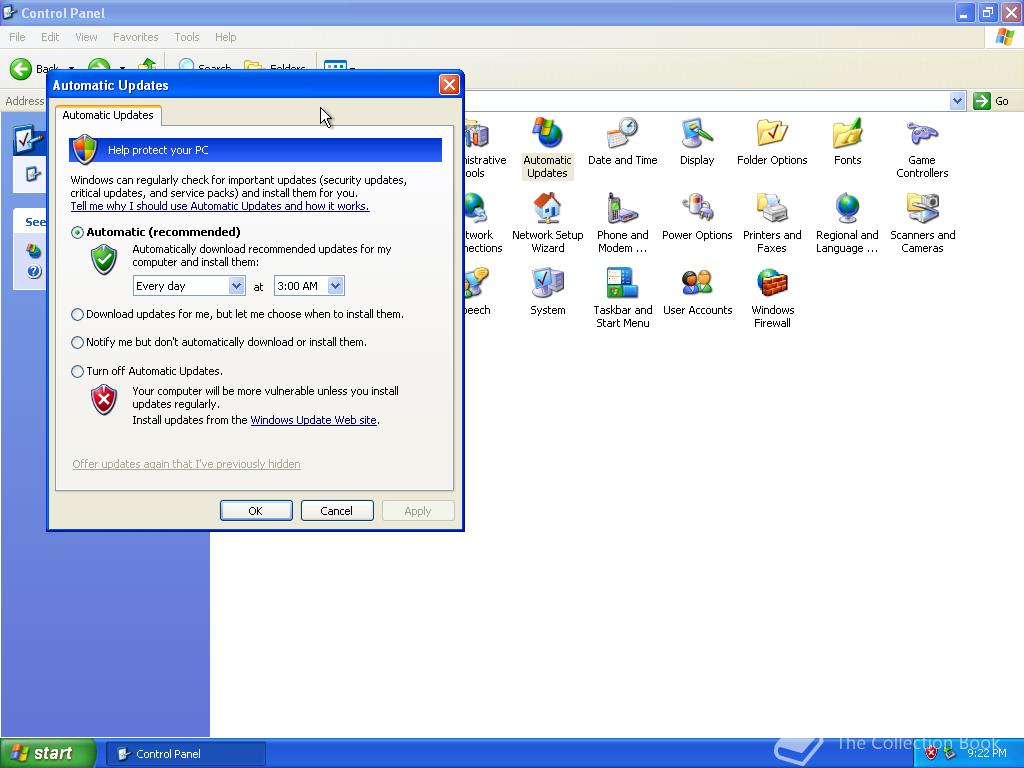The height and width of the screenshot is (768, 1024).
Task: Expand the Views toolbar dropdown arrow
Action: point(353,67)
